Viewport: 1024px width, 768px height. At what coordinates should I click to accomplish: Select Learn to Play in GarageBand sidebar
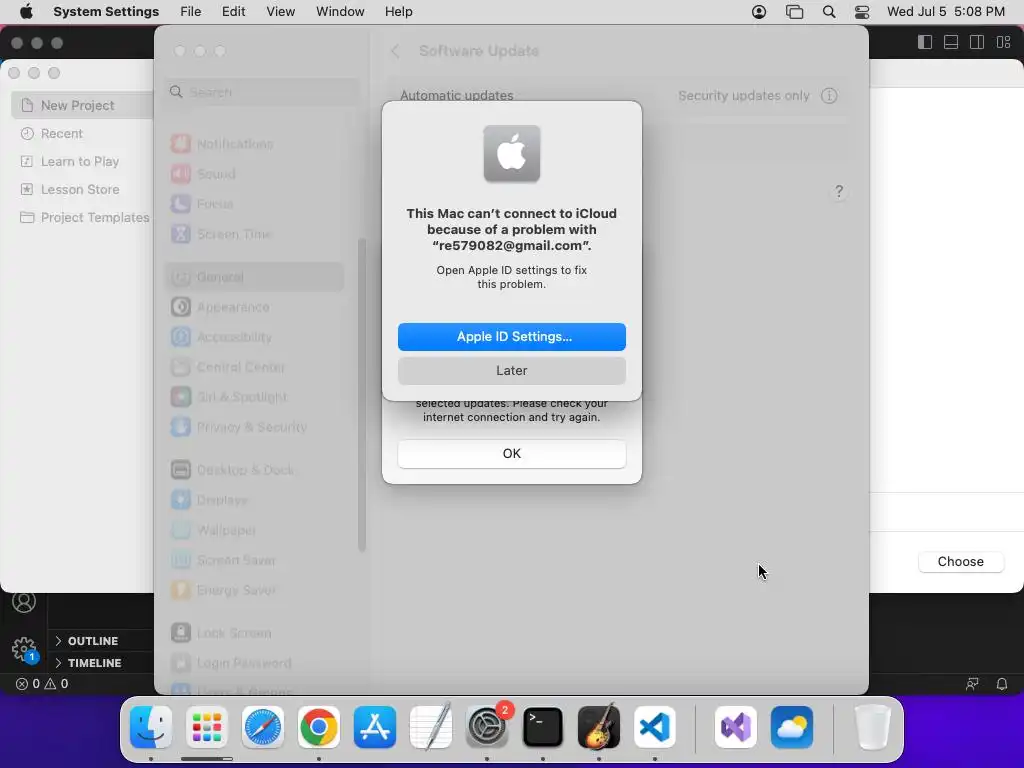(x=82, y=161)
